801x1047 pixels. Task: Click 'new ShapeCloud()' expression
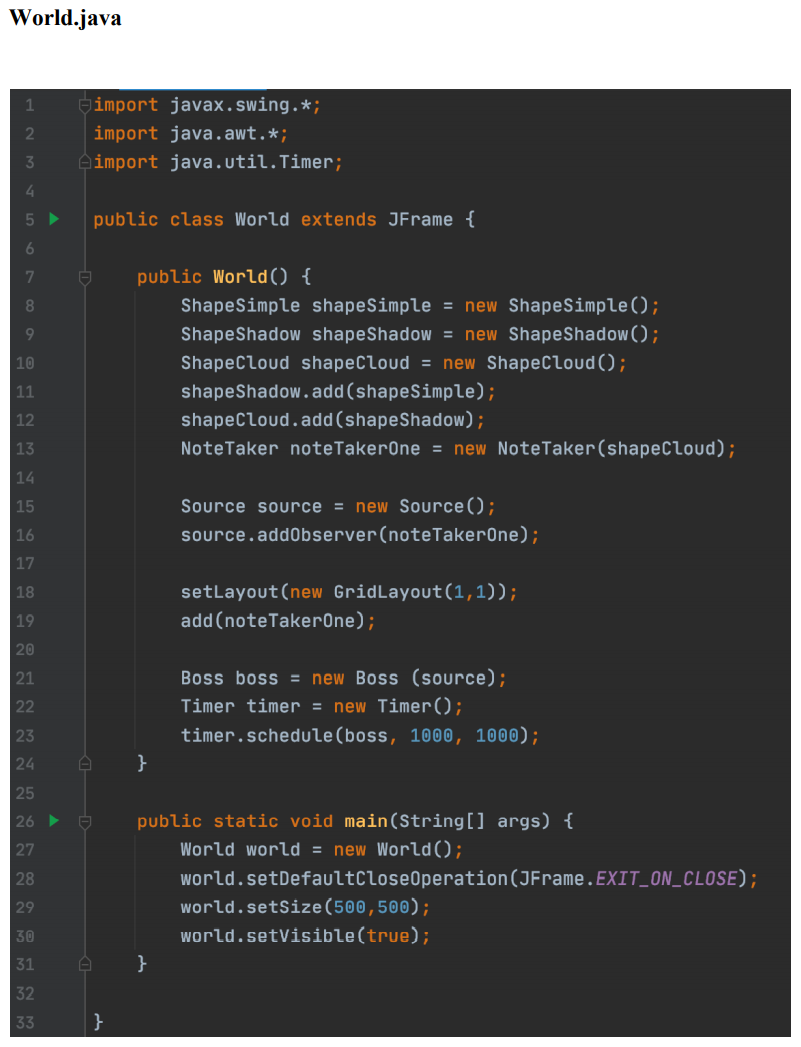[529, 363]
